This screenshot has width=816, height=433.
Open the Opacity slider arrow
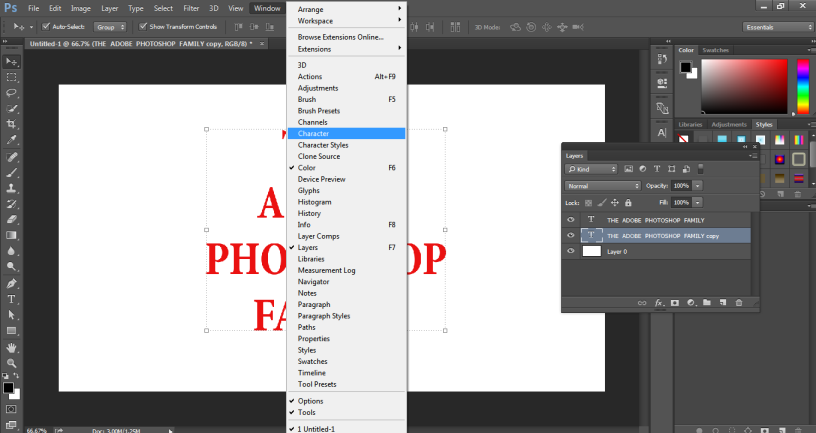click(697, 186)
